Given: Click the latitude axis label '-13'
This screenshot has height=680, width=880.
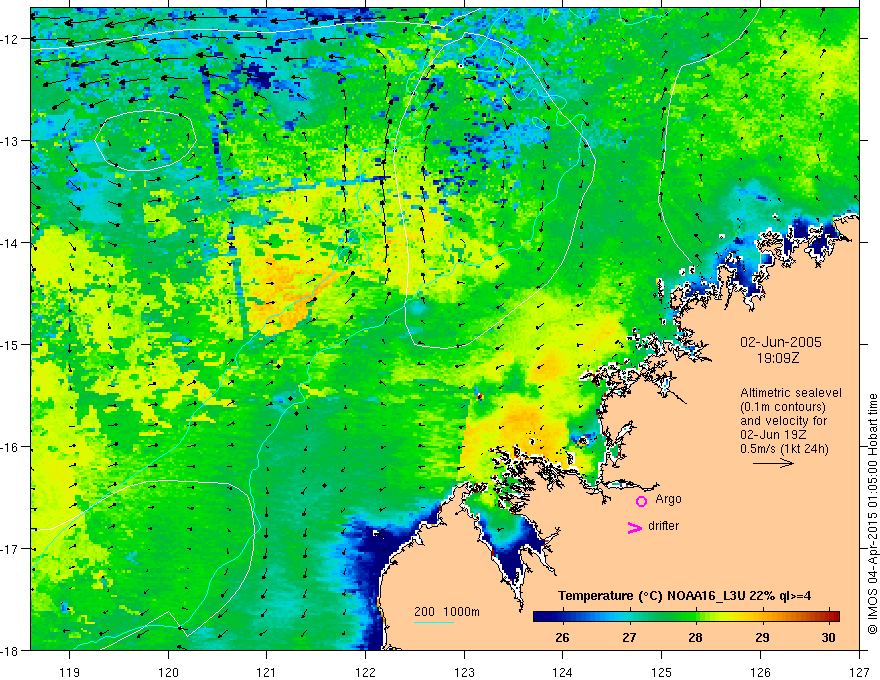Looking at the screenshot, I should pyautogui.click(x=11, y=141).
